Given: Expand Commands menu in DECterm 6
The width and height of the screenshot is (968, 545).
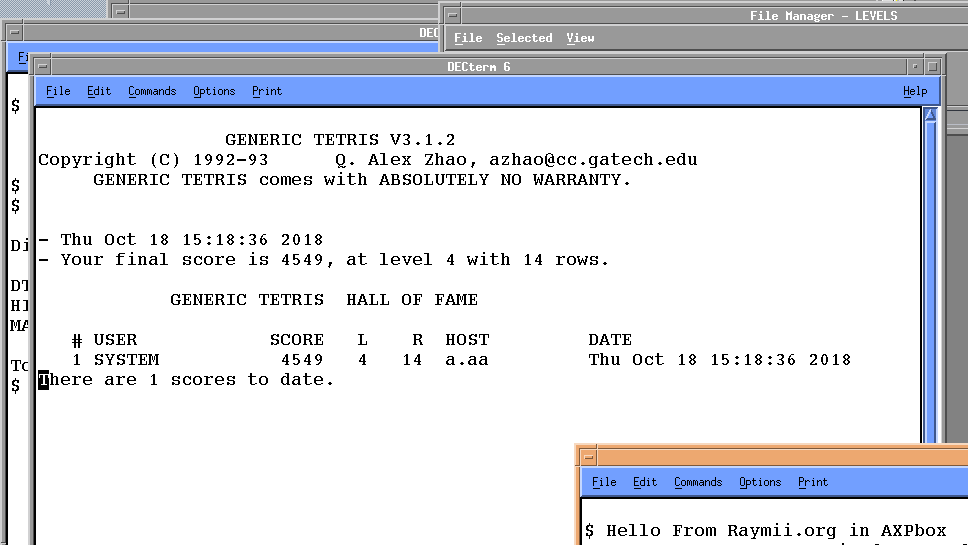Looking at the screenshot, I should pos(152,91).
